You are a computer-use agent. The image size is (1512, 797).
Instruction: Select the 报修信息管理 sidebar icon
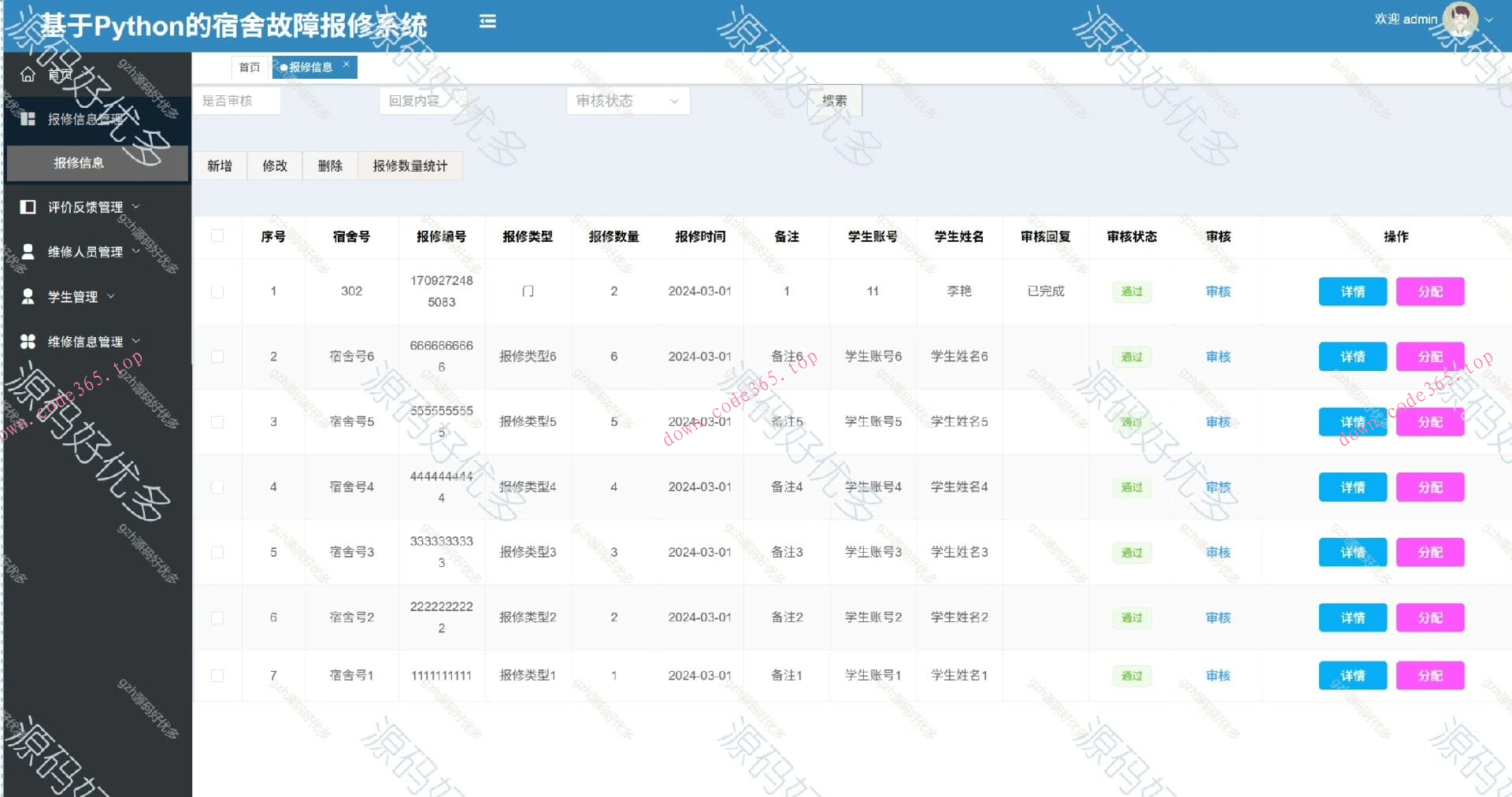point(28,118)
